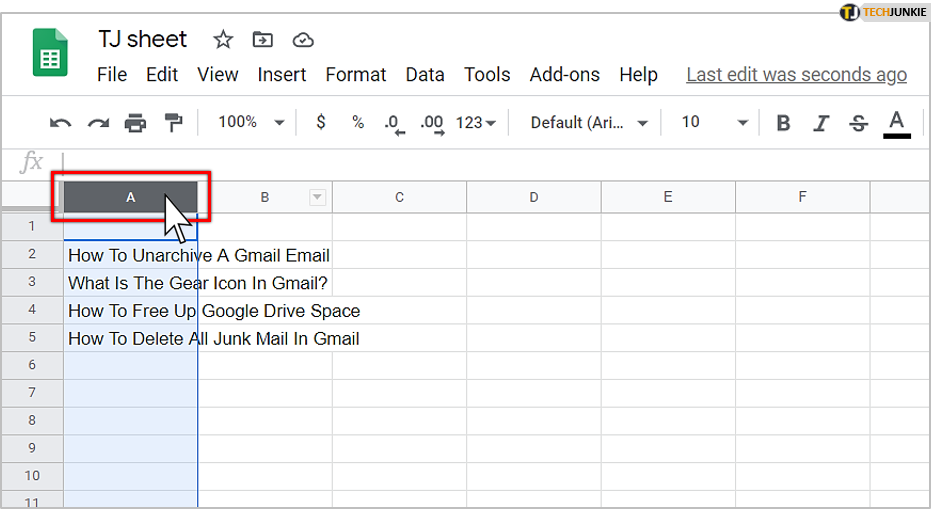Open the text color picker
The width and height of the screenshot is (934, 509).
point(896,124)
